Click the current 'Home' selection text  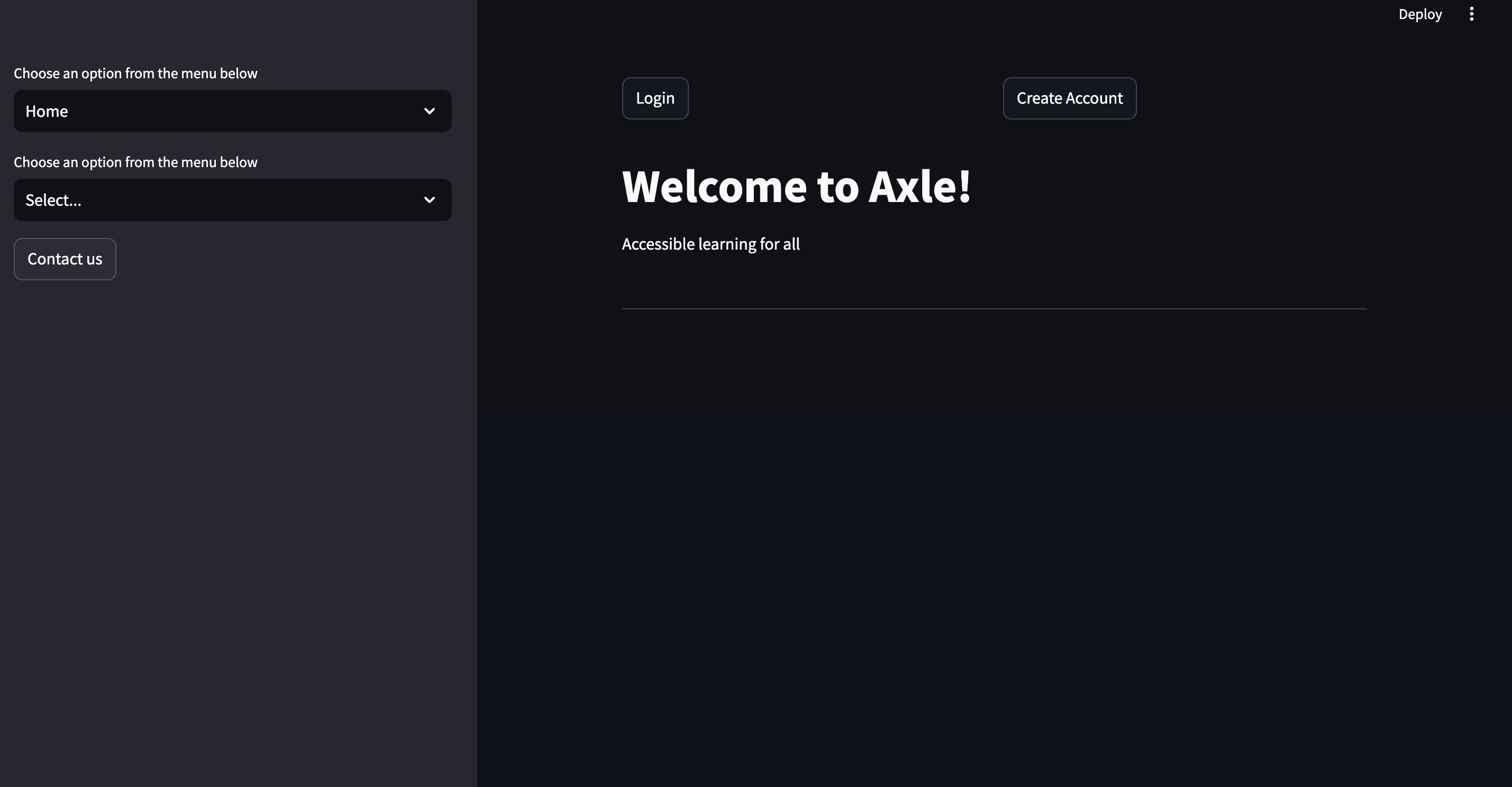coord(47,111)
